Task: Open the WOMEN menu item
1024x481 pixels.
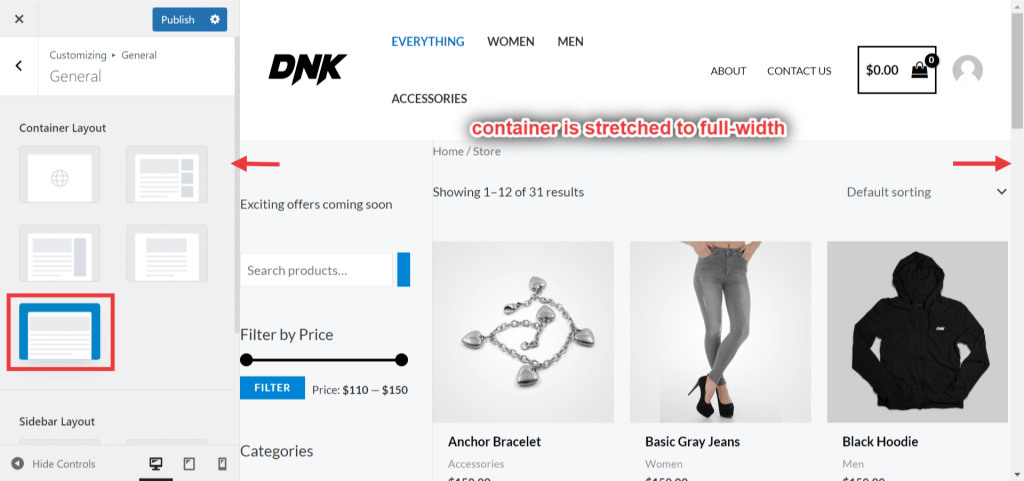Action: pyautogui.click(x=511, y=42)
